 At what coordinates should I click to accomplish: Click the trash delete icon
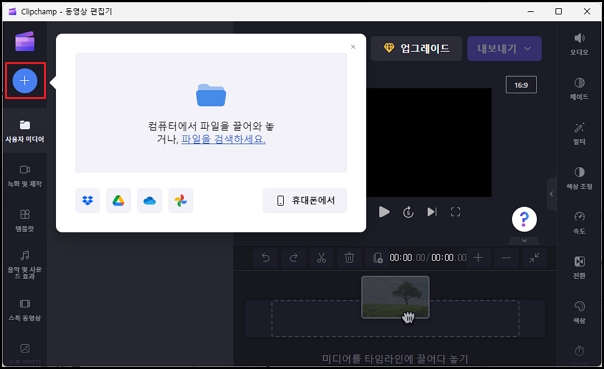tap(349, 258)
